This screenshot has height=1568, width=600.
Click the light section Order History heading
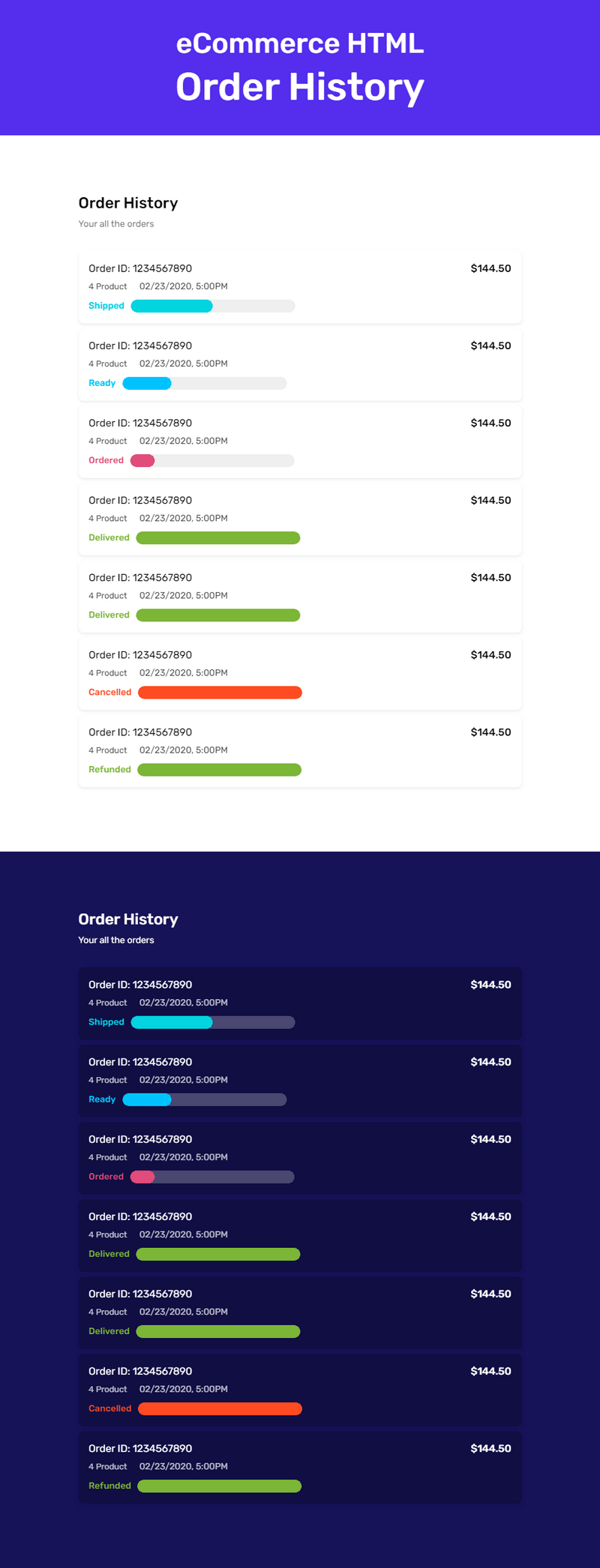[128, 203]
